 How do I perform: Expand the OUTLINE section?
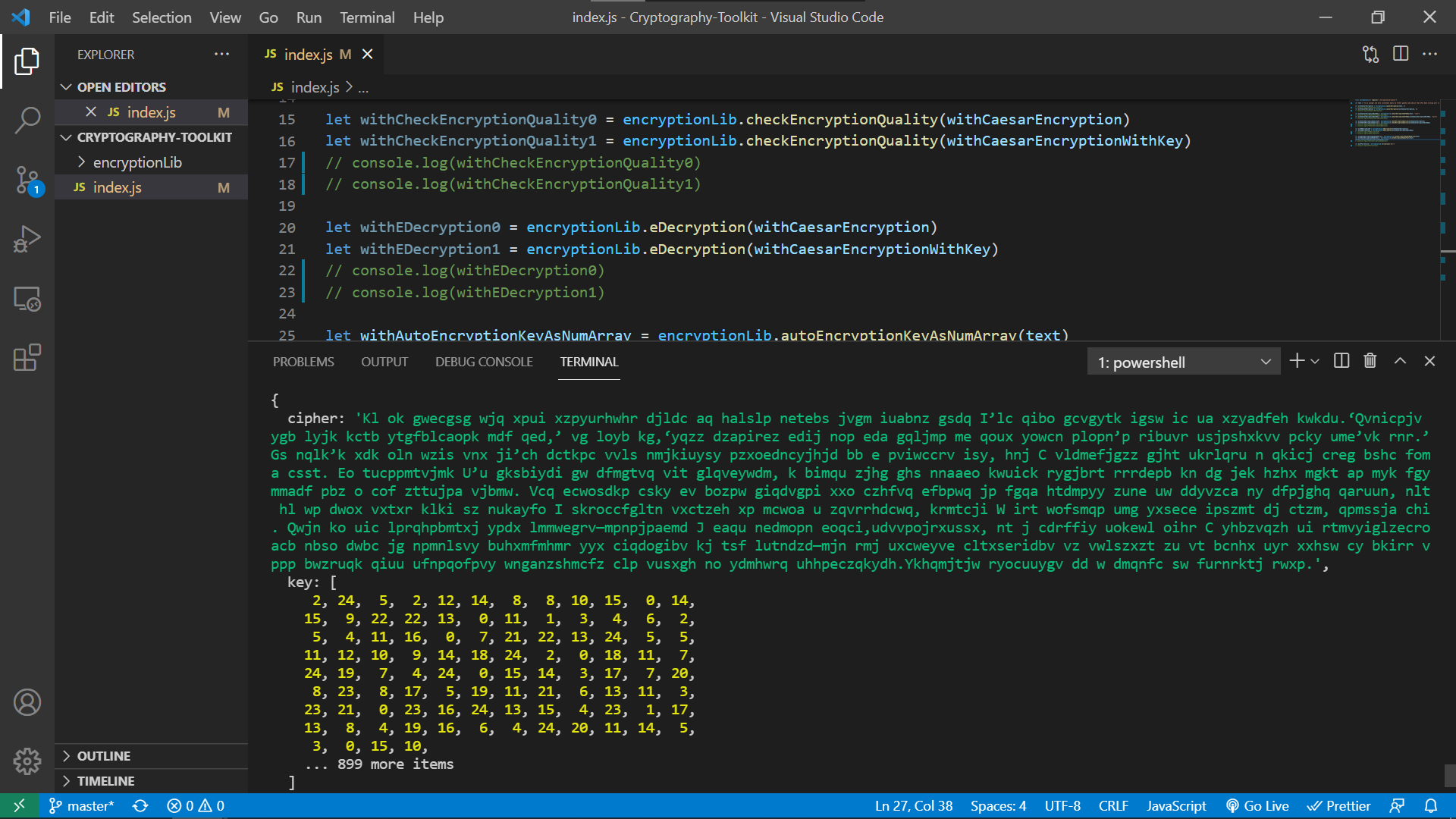pyautogui.click(x=104, y=756)
